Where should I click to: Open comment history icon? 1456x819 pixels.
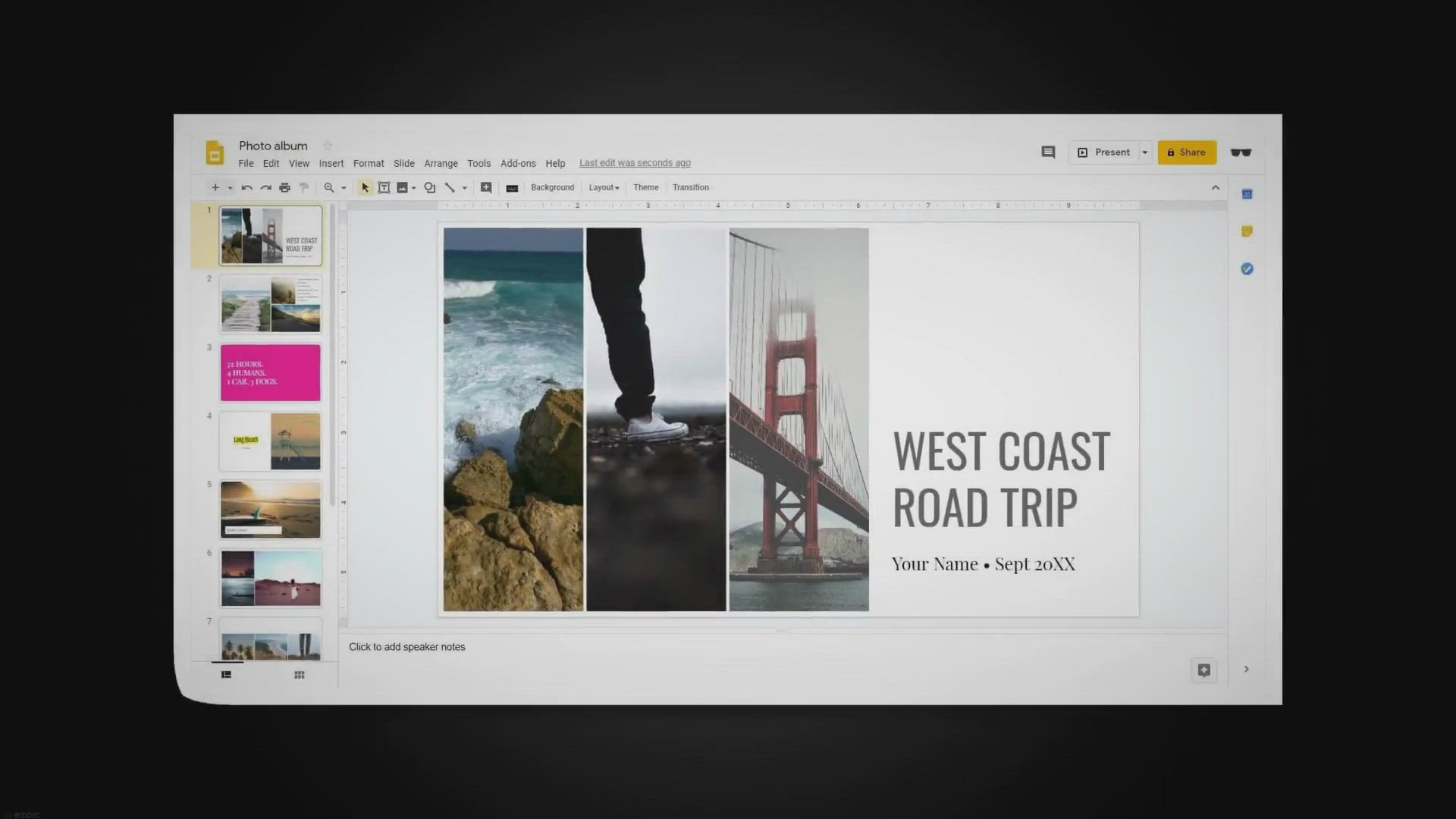click(1048, 152)
